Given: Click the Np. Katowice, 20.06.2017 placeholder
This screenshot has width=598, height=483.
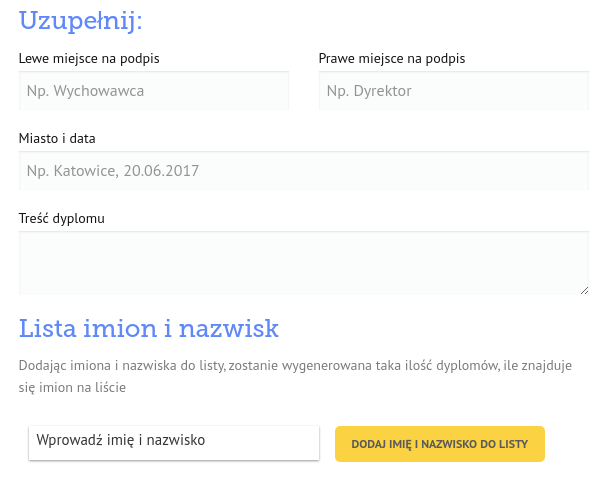Looking at the screenshot, I should 113,171.
